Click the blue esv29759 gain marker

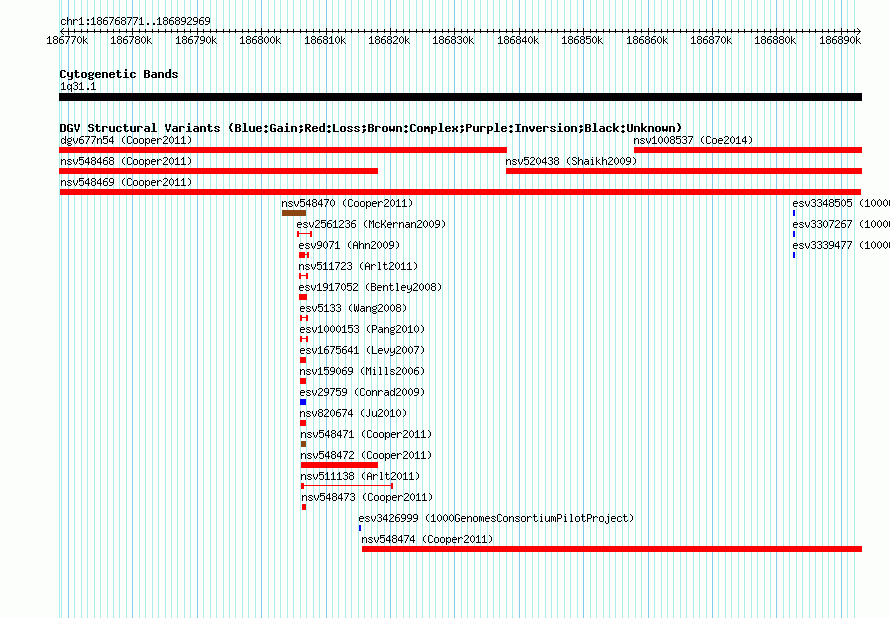[x=303, y=402]
